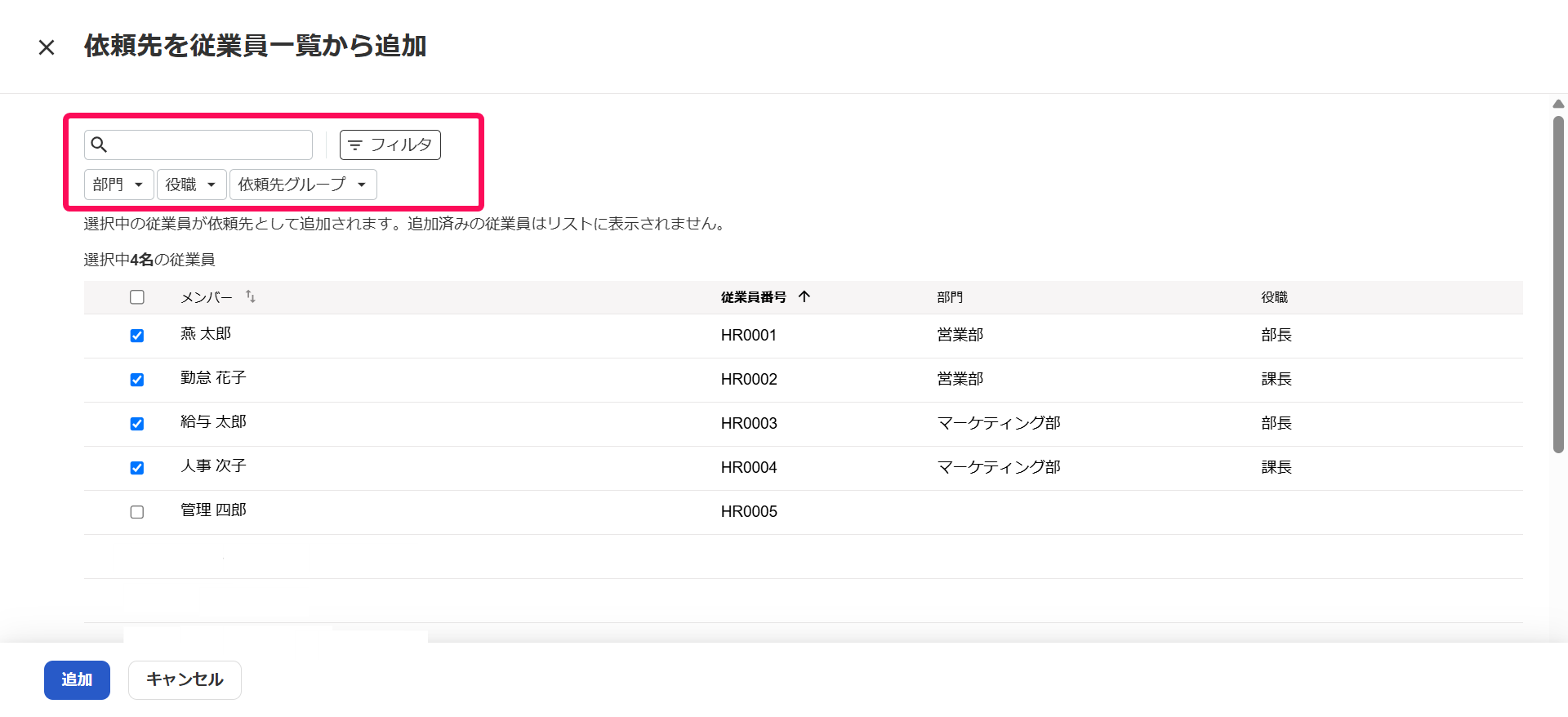Expand the 部門 dropdown
The image size is (1568, 717).
(x=118, y=185)
